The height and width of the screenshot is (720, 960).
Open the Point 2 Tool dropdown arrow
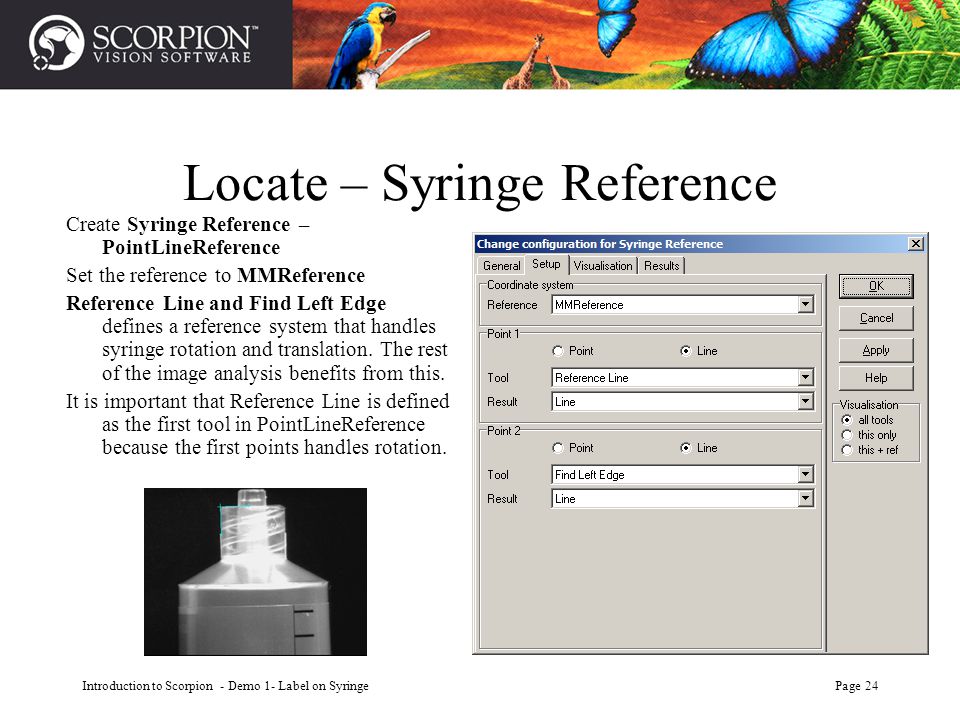click(x=805, y=474)
